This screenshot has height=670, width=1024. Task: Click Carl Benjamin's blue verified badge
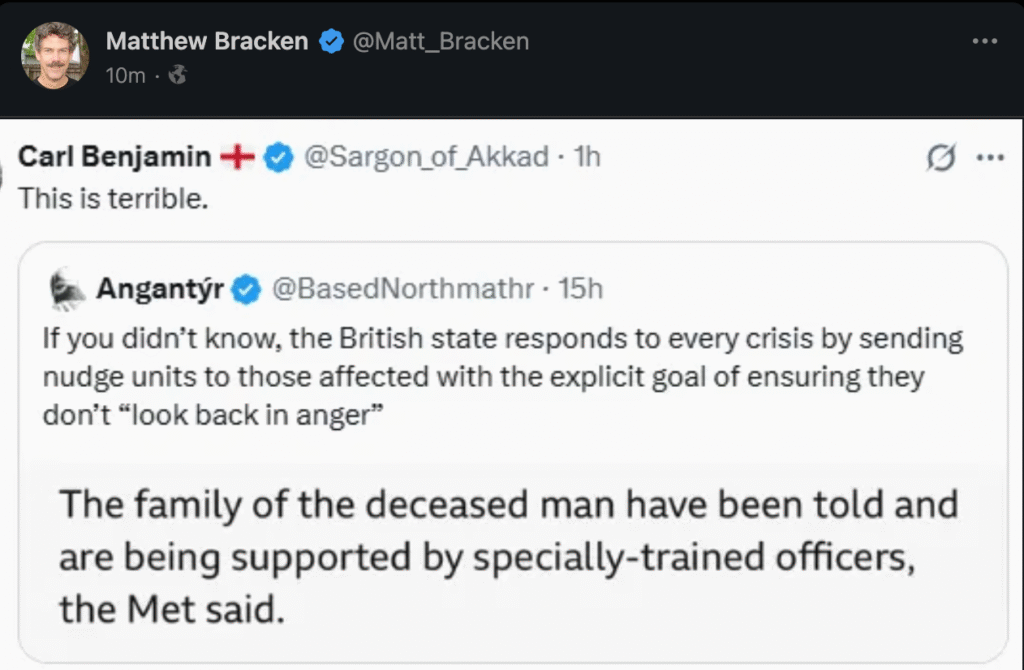tap(278, 157)
